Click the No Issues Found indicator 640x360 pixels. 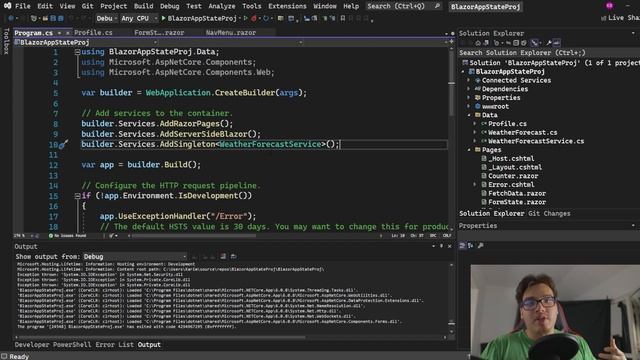(x=68, y=236)
